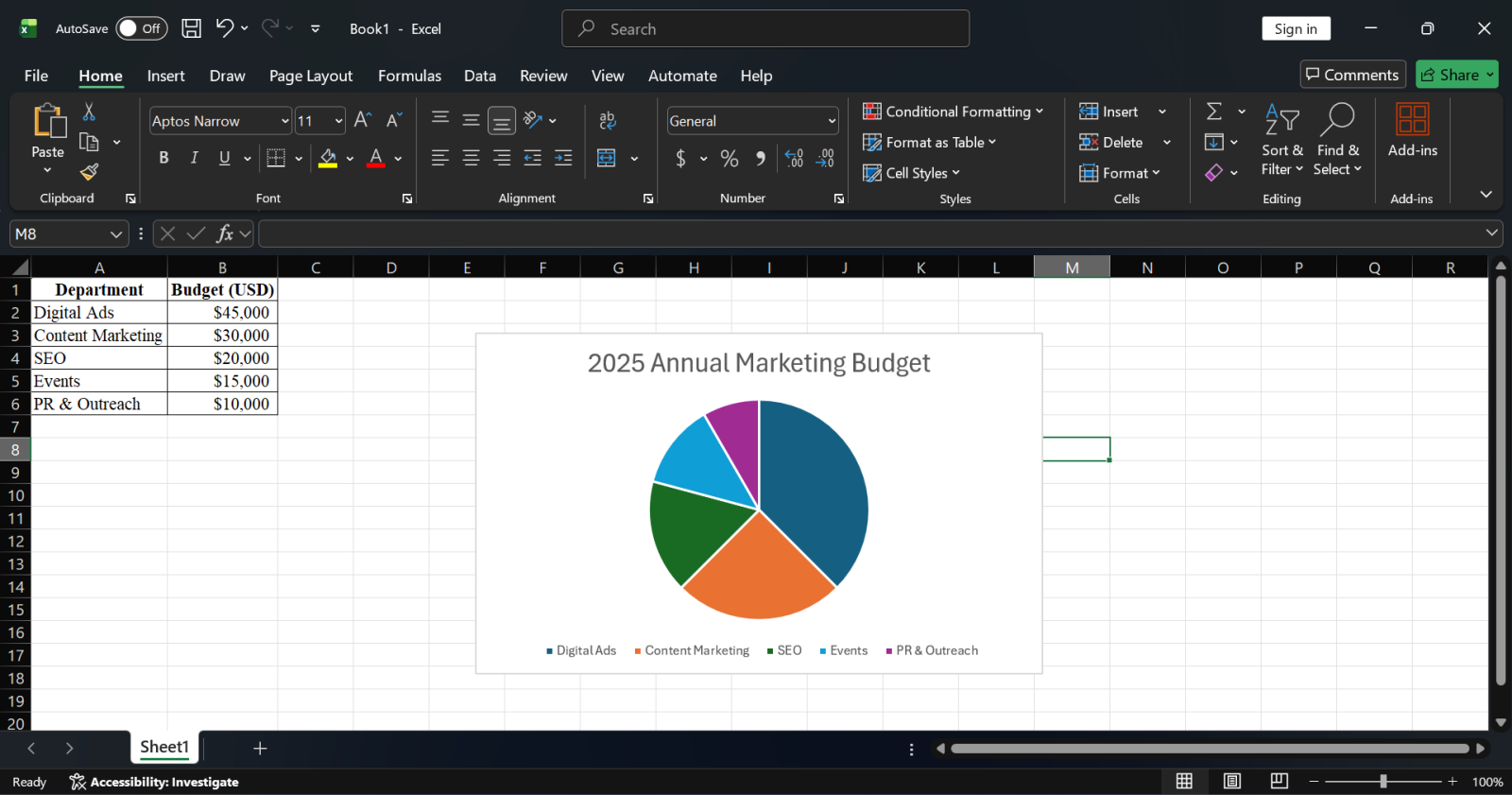Expand Format as Table menu
This screenshot has height=795, width=1512.
point(929,142)
